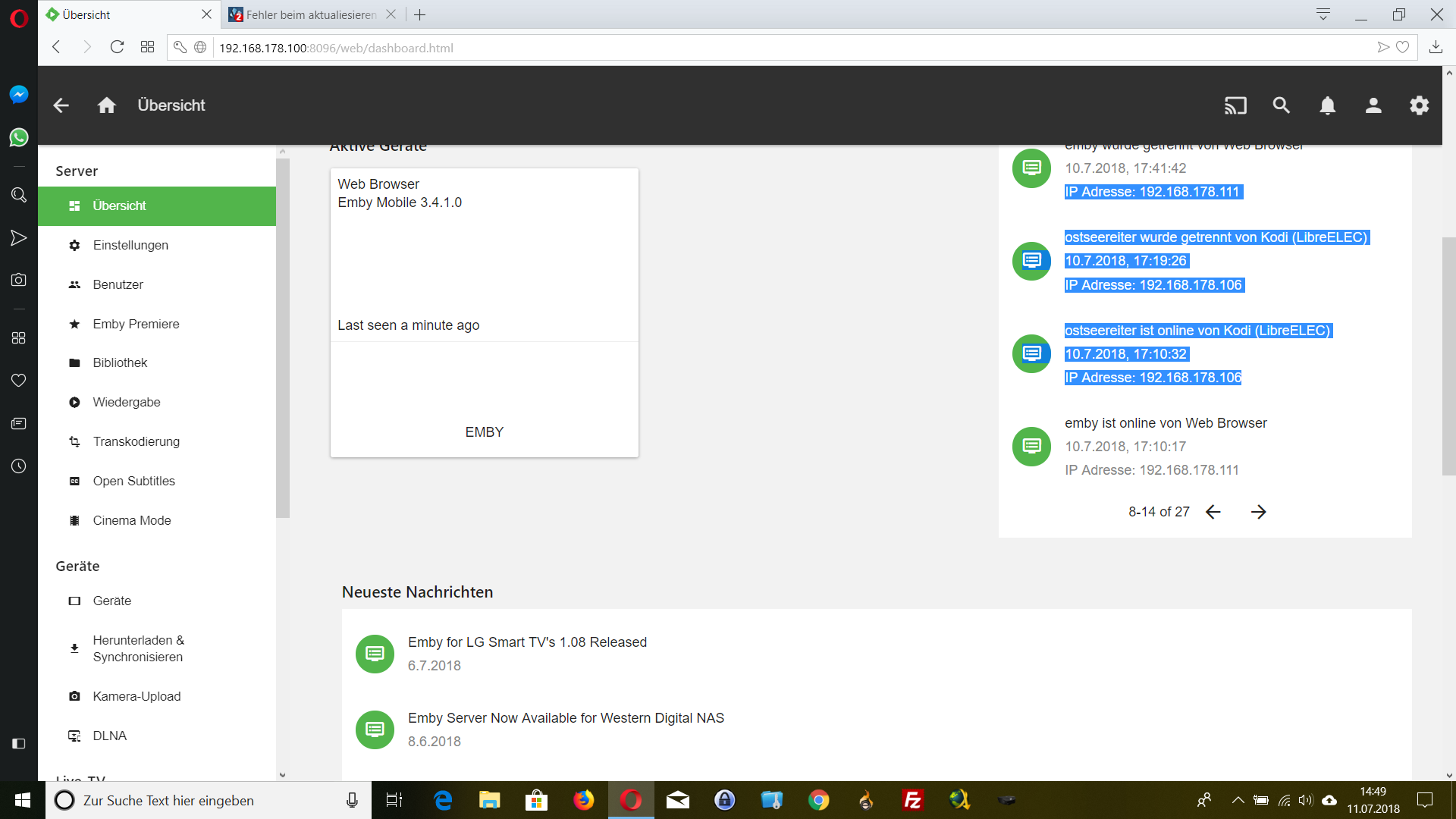The height and width of the screenshot is (819, 1456).
Task: Open Emby search magnifier icon
Action: [x=1282, y=105]
